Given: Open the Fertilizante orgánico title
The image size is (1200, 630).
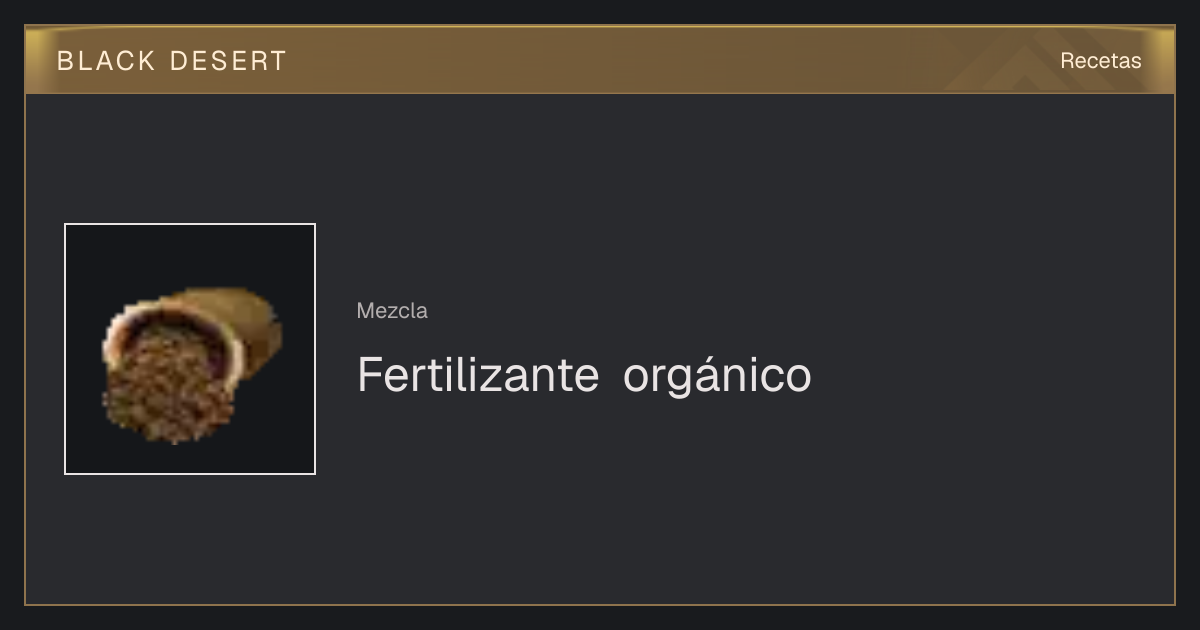Looking at the screenshot, I should [x=584, y=376].
